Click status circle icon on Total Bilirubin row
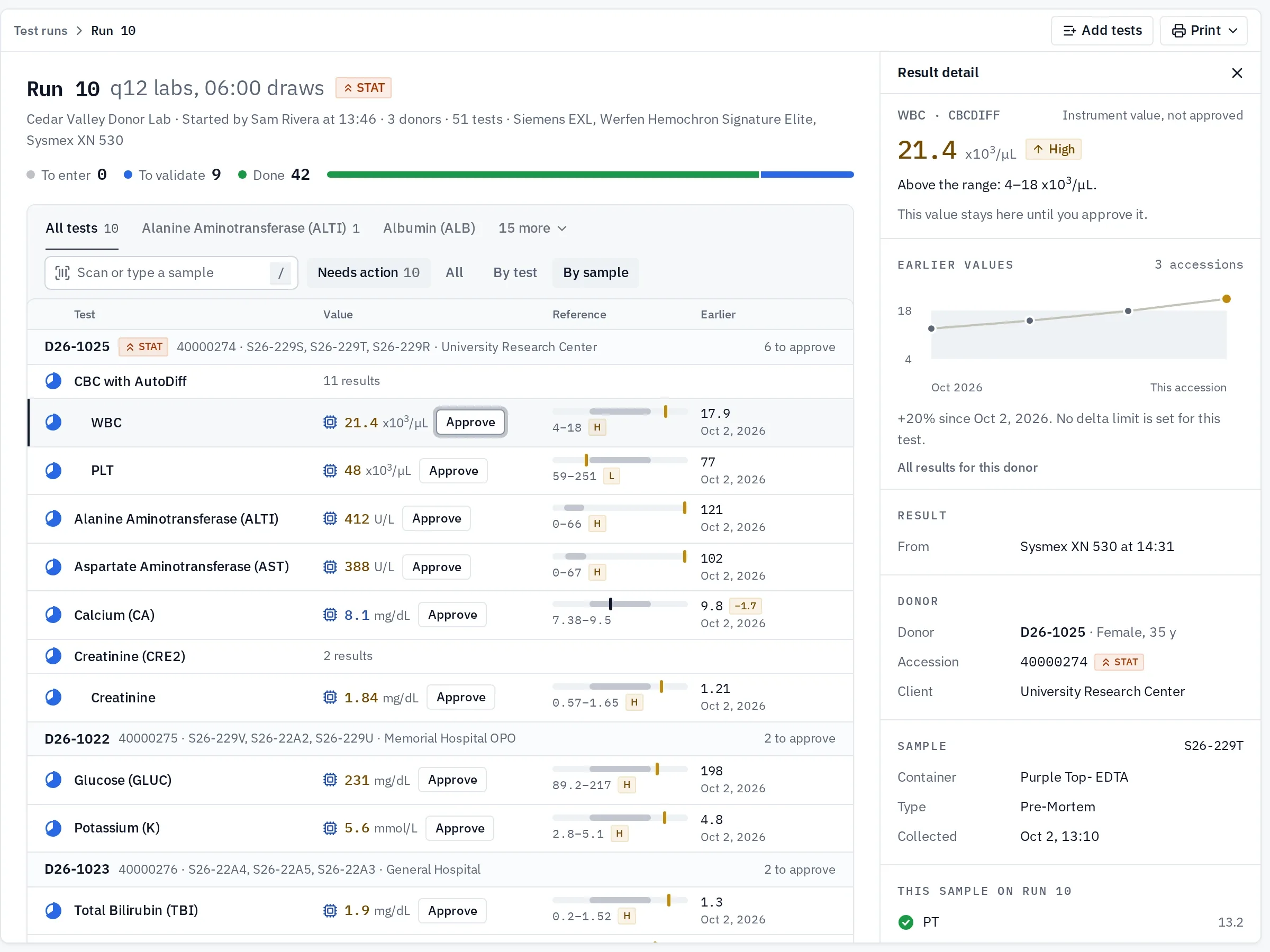Viewport: 1270px width, 952px height. [53, 911]
